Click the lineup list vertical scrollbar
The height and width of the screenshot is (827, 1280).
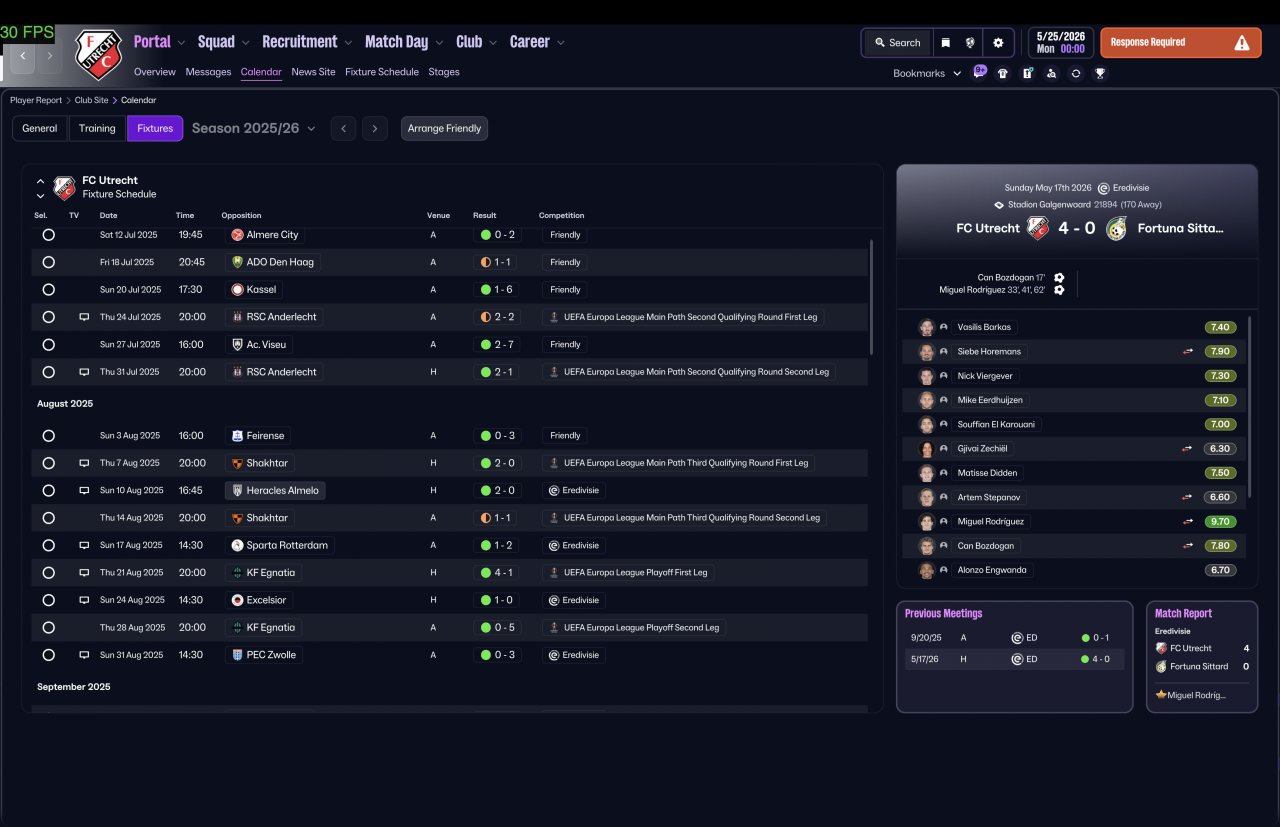tap(1251, 407)
